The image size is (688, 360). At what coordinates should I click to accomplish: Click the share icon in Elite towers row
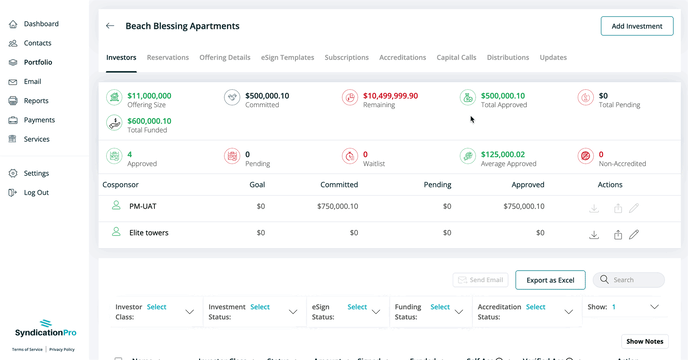618,235
